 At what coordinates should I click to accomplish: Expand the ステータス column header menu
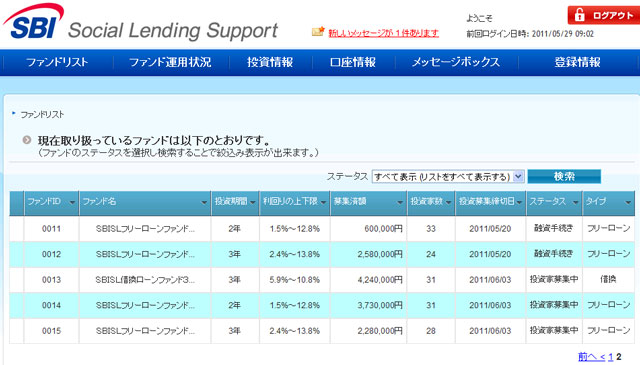click(576, 202)
